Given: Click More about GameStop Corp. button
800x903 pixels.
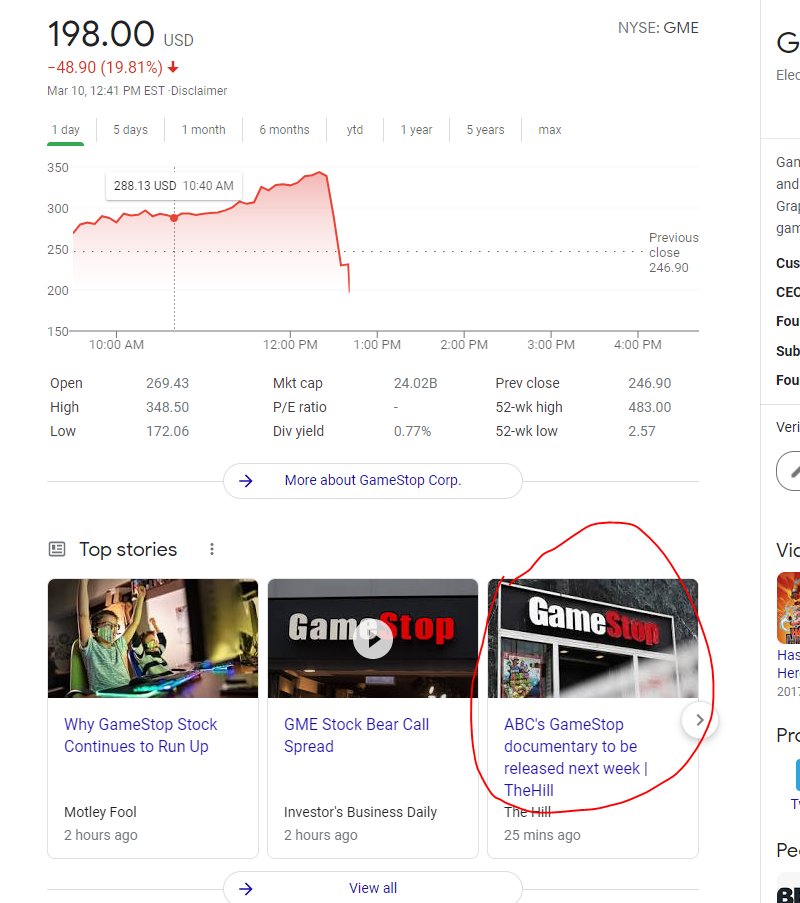Looking at the screenshot, I should (x=373, y=480).
